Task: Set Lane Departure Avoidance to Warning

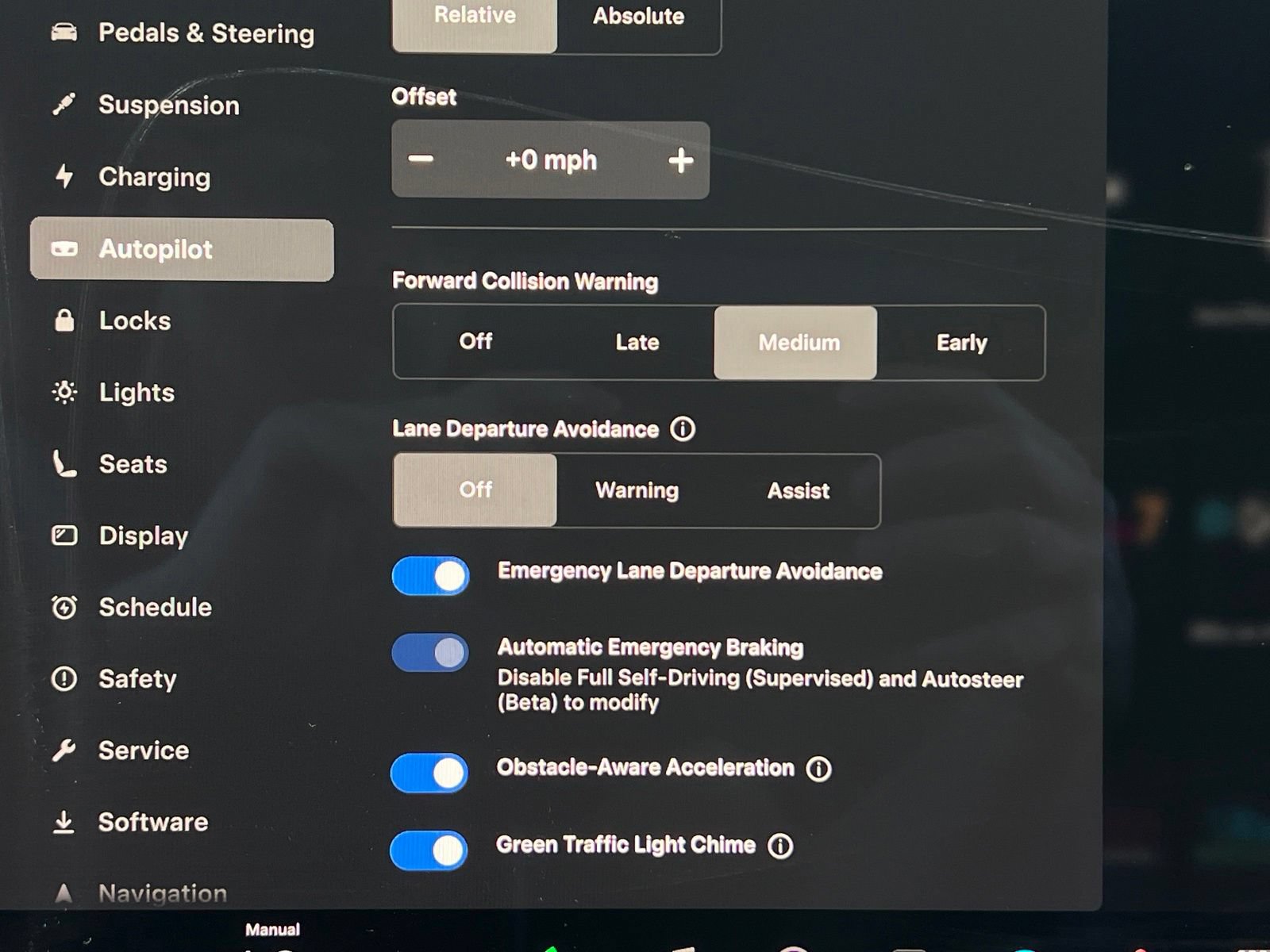Action: point(637,490)
